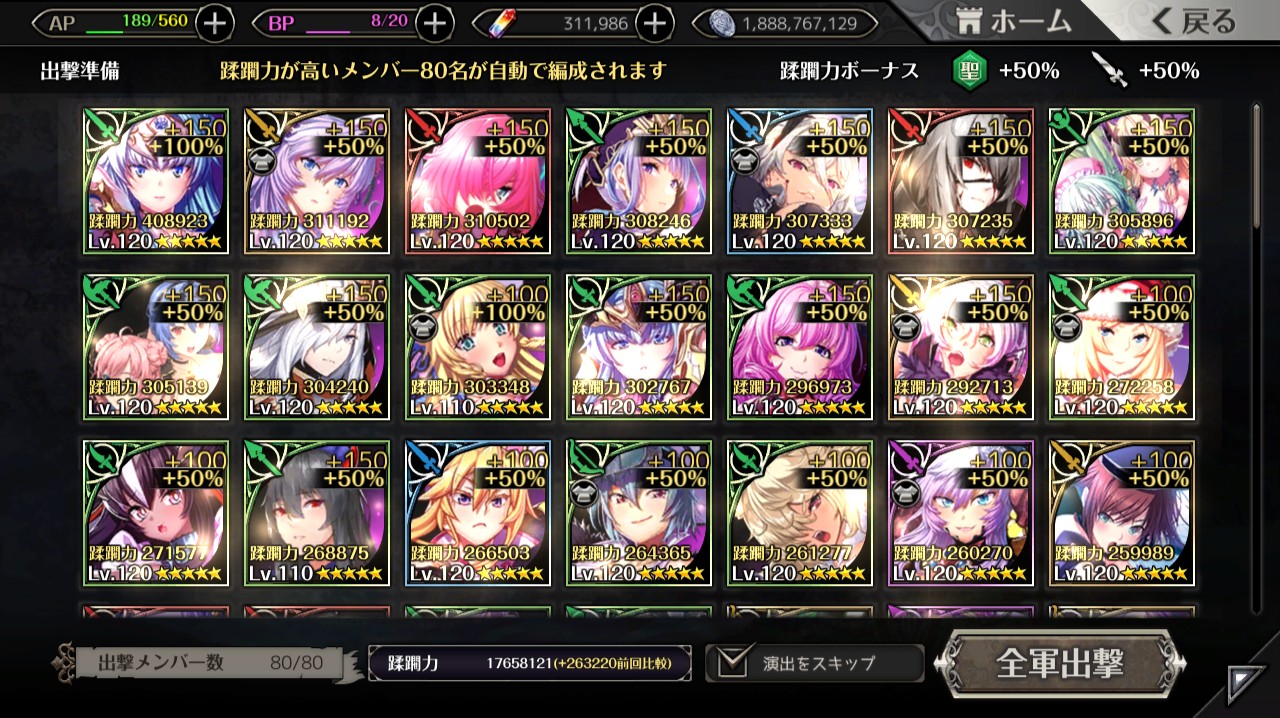The height and width of the screenshot is (718, 1280).
Task: Click the 蹂躙力 total power field
Action: (x=530, y=663)
